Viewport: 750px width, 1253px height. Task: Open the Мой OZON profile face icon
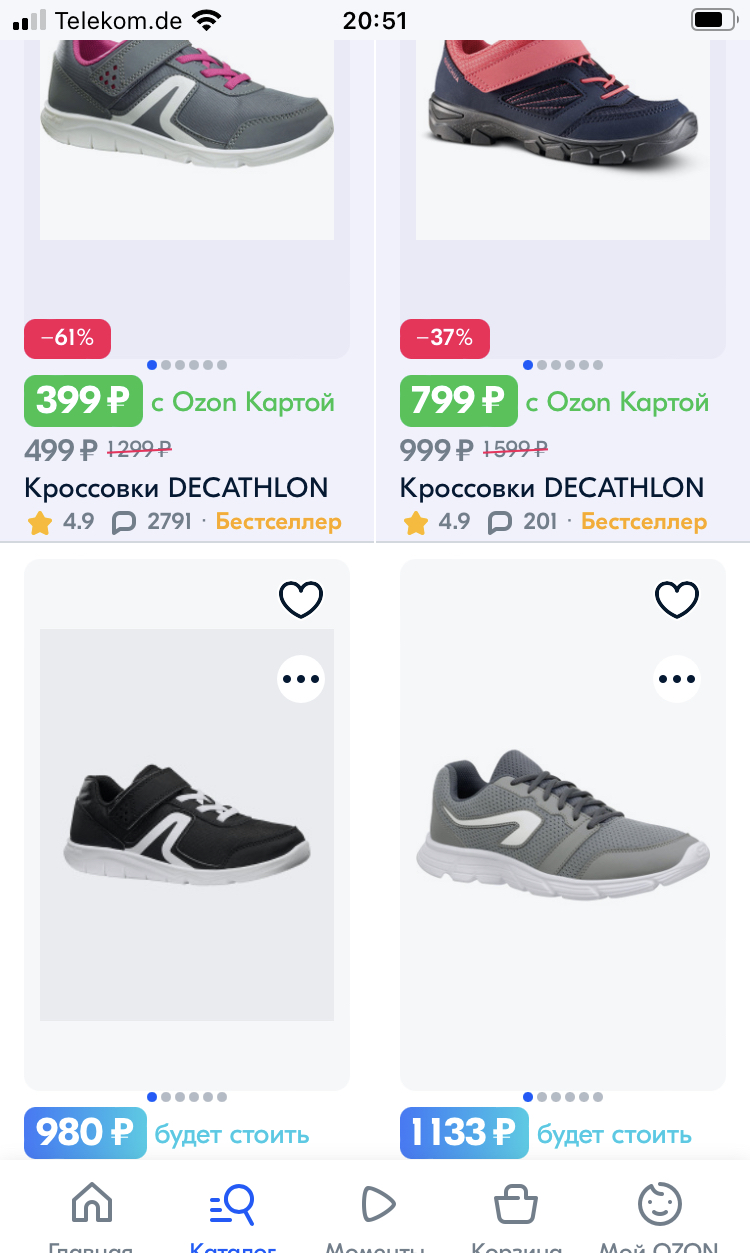(x=659, y=1204)
